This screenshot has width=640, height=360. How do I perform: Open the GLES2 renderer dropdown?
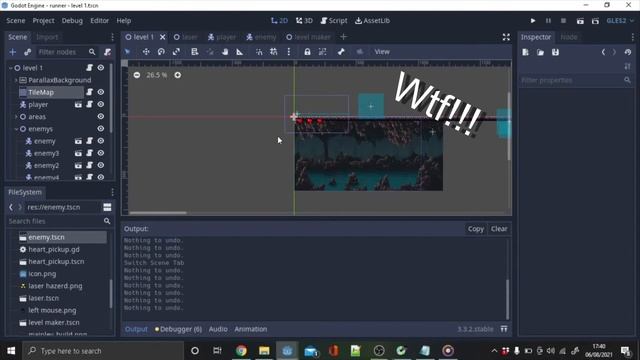[620, 20]
